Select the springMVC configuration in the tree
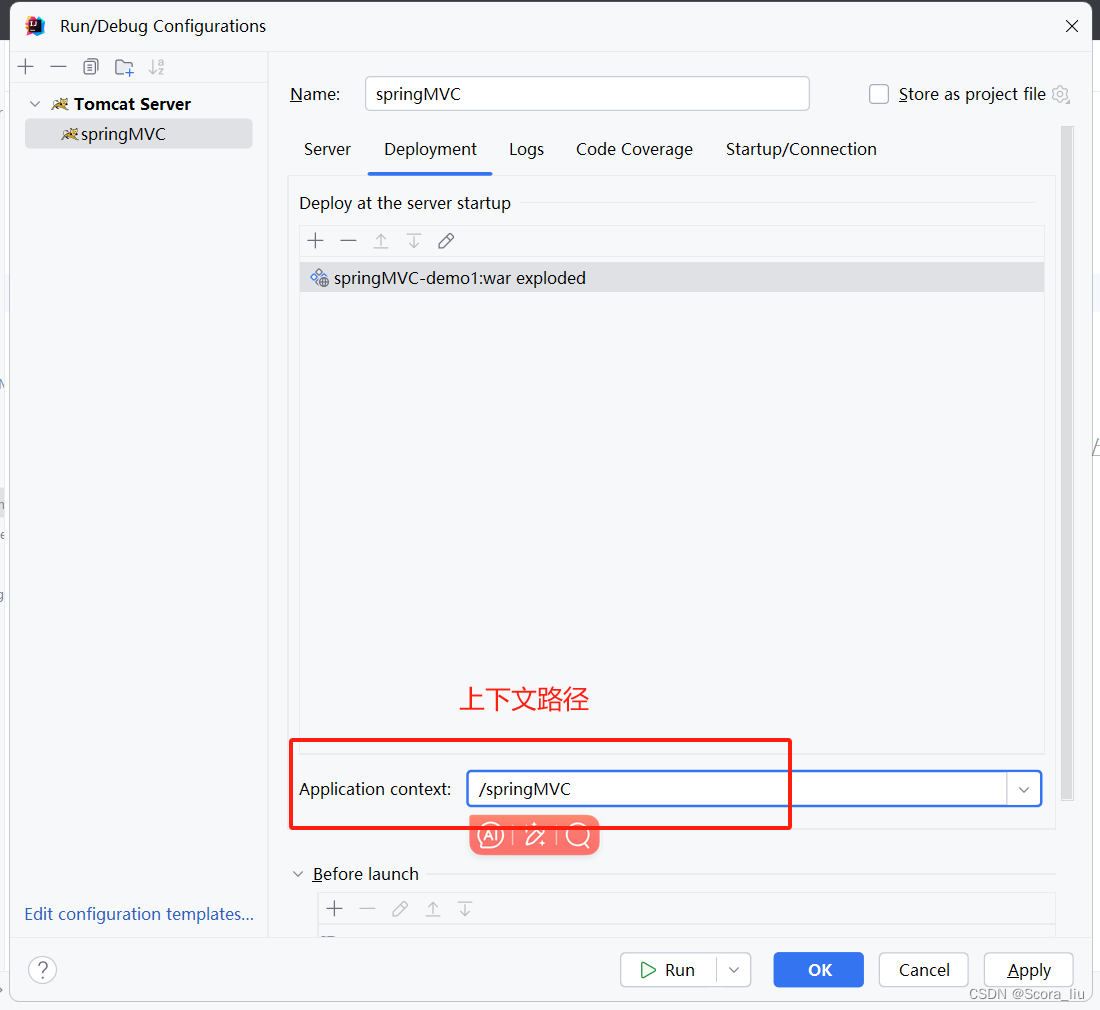Image resolution: width=1100 pixels, height=1010 pixels. tap(138, 134)
